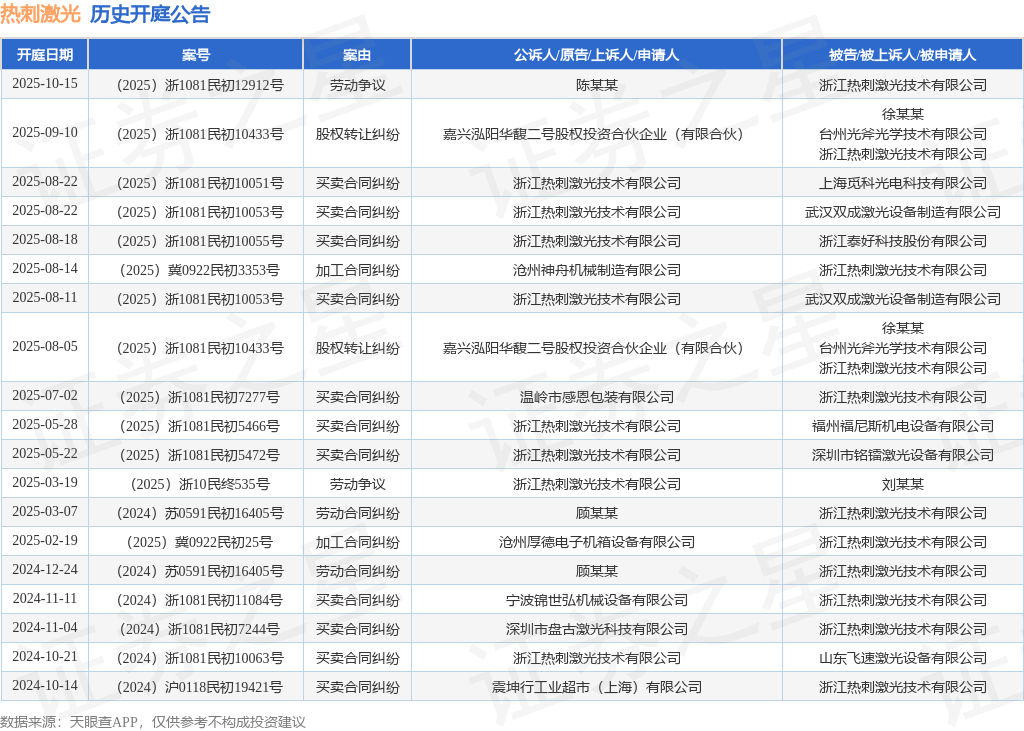Click defendant 深圳市铭镭激光设备有限公司

[903, 455]
